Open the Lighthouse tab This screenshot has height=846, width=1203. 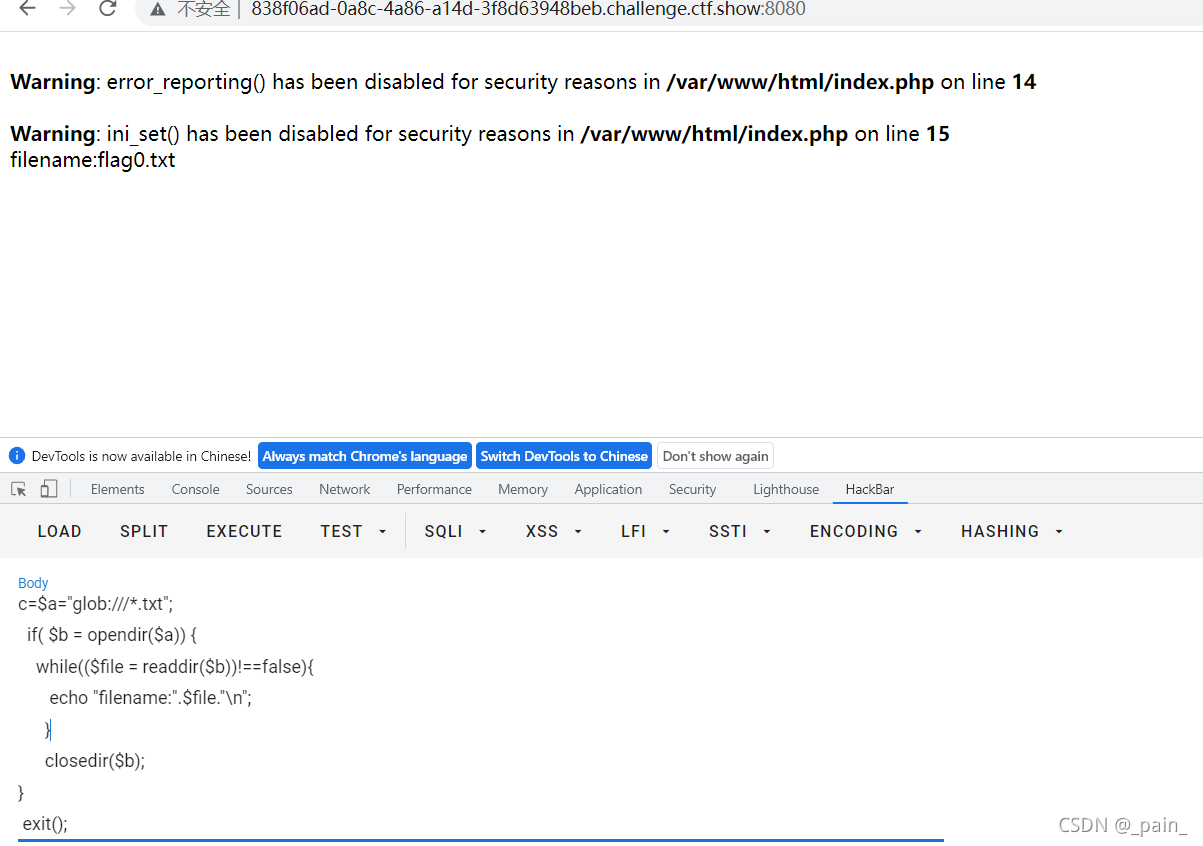(x=786, y=489)
